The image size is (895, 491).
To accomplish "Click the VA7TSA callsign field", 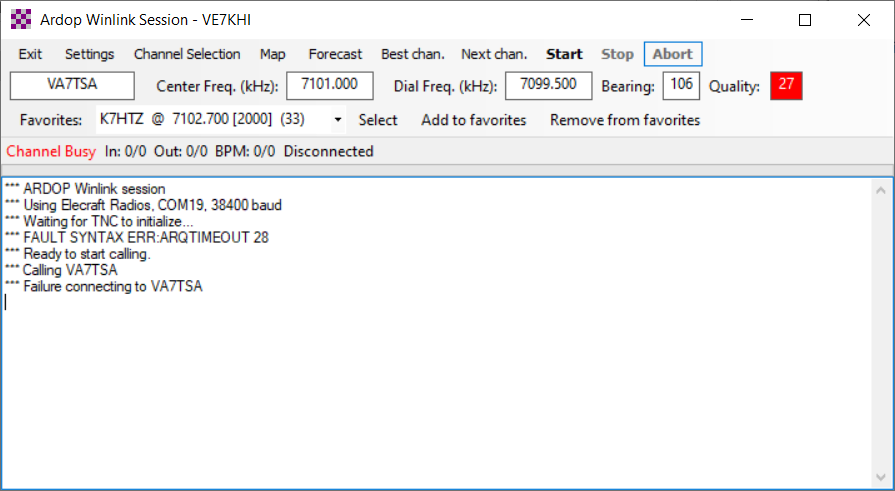I will click(x=72, y=86).
